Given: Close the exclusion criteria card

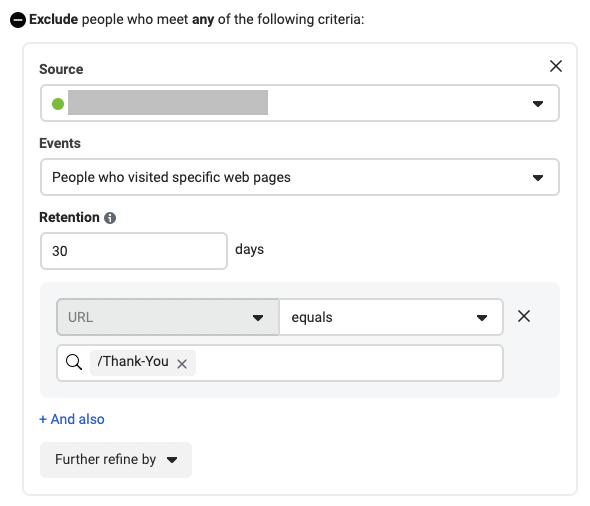Looking at the screenshot, I should click(x=556, y=66).
